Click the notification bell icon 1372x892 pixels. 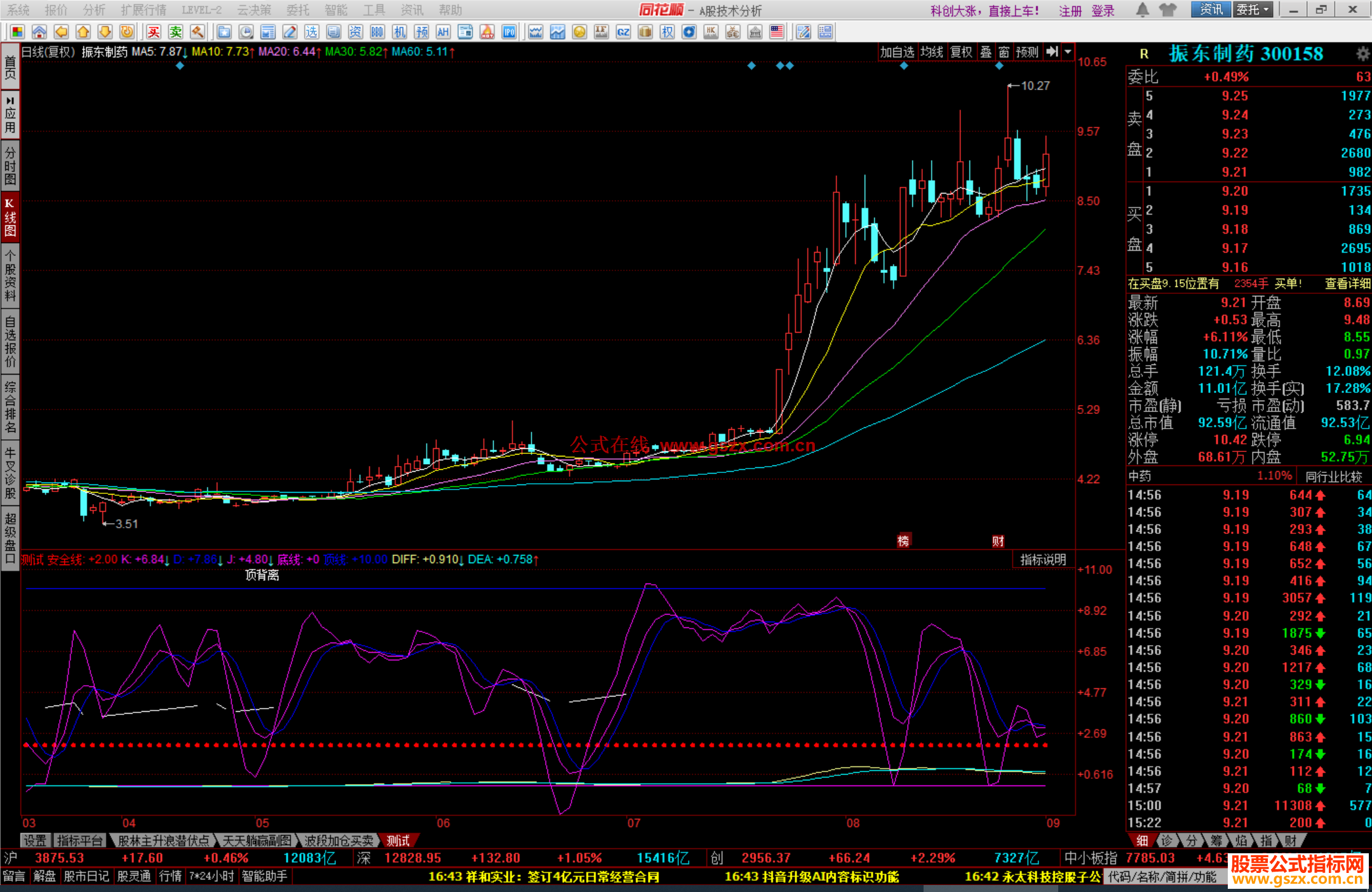[1142, 10]
